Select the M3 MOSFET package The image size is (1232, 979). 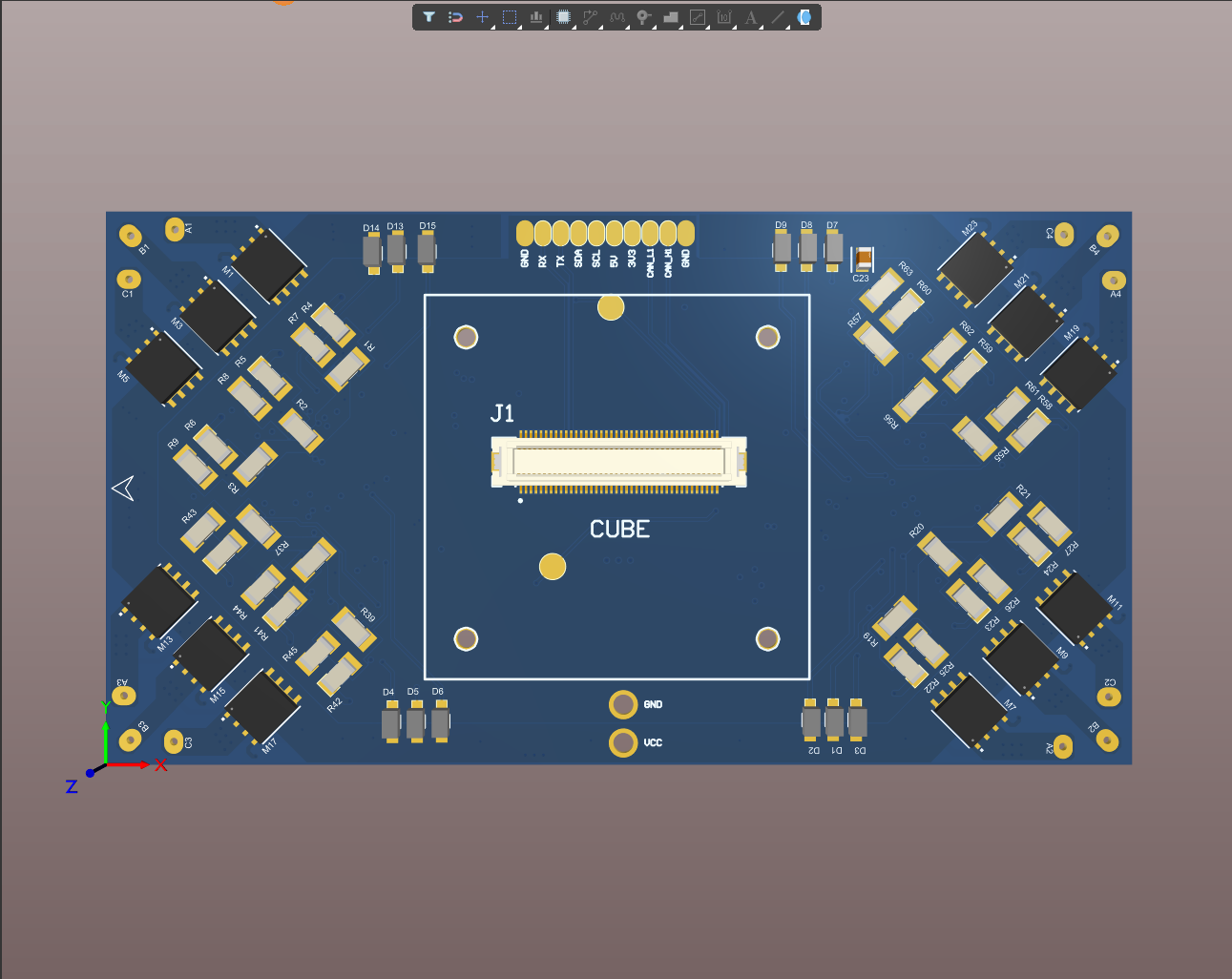click(x=217, y=316)
